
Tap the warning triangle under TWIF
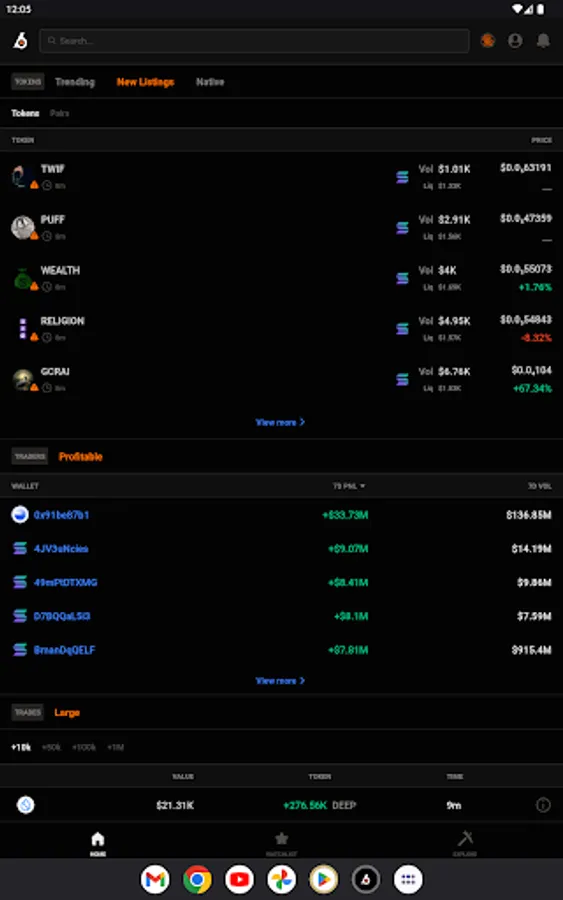tap(34, 185)
